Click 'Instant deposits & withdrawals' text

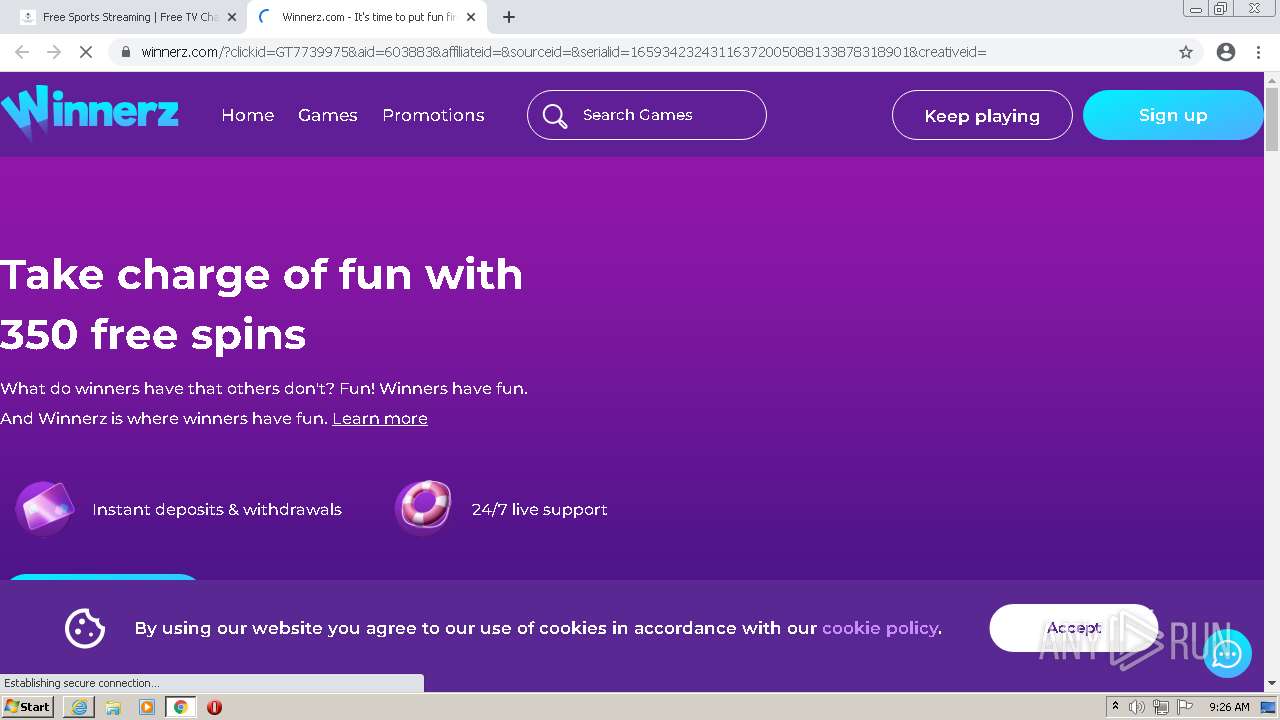pyautogui.click(x=217, y=509)
